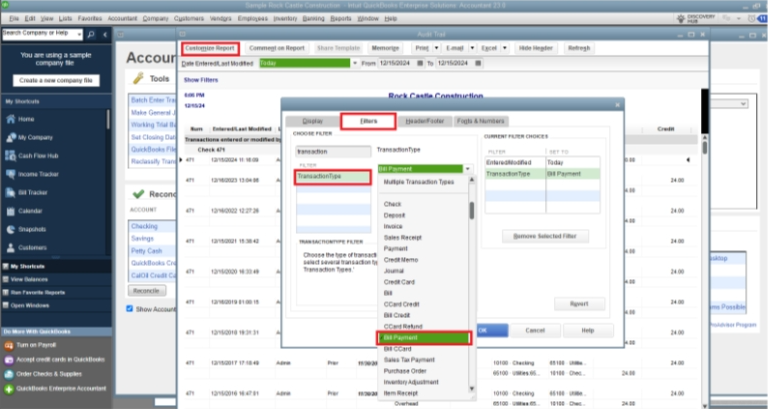Click Cancel in the filter dialog

[x=535, y=331]
